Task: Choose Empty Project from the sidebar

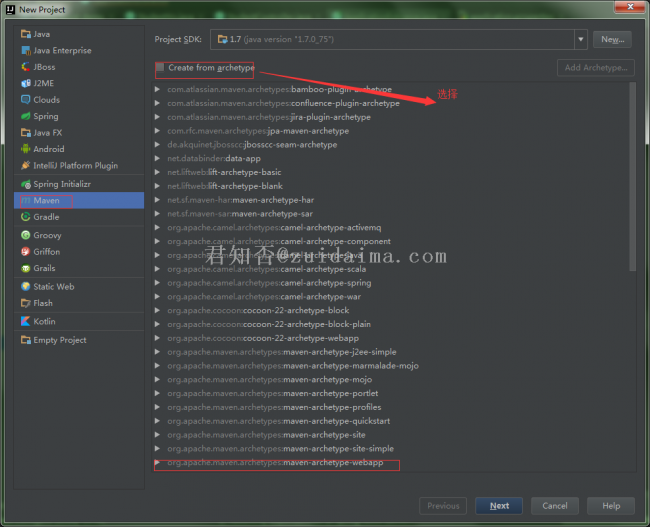Action: pos(59,340)
